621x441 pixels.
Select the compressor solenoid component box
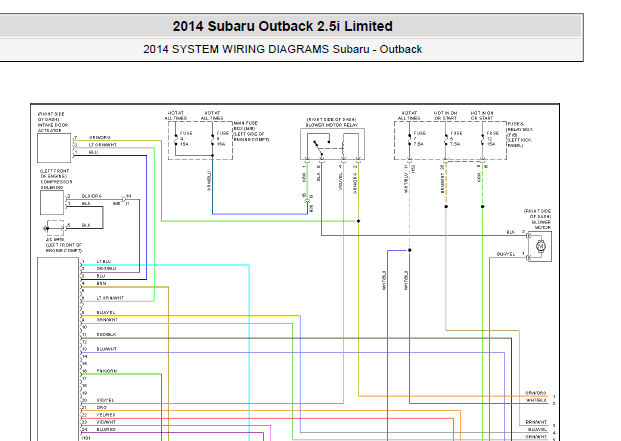click(x=52, y=203)
